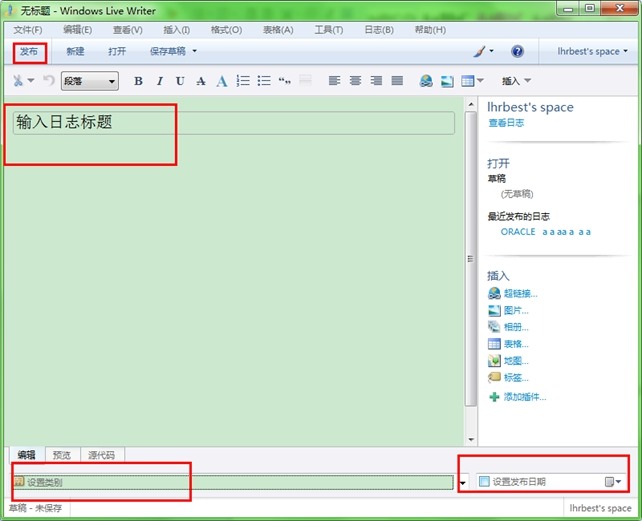
Task: Click the sidebar 表格... link
Action: pos(516,344)
